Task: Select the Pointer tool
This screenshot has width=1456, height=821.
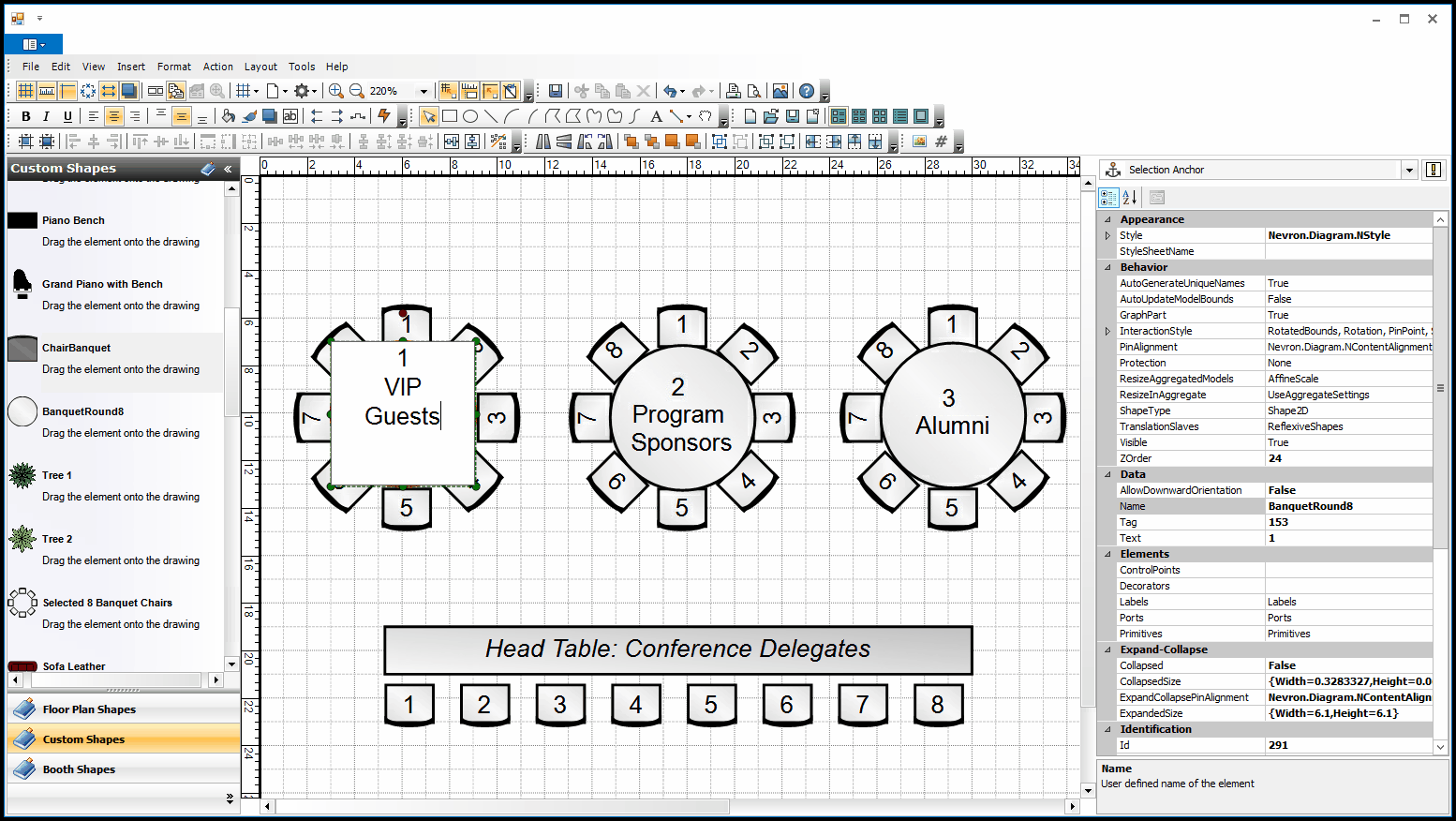Action: point(428,116)
